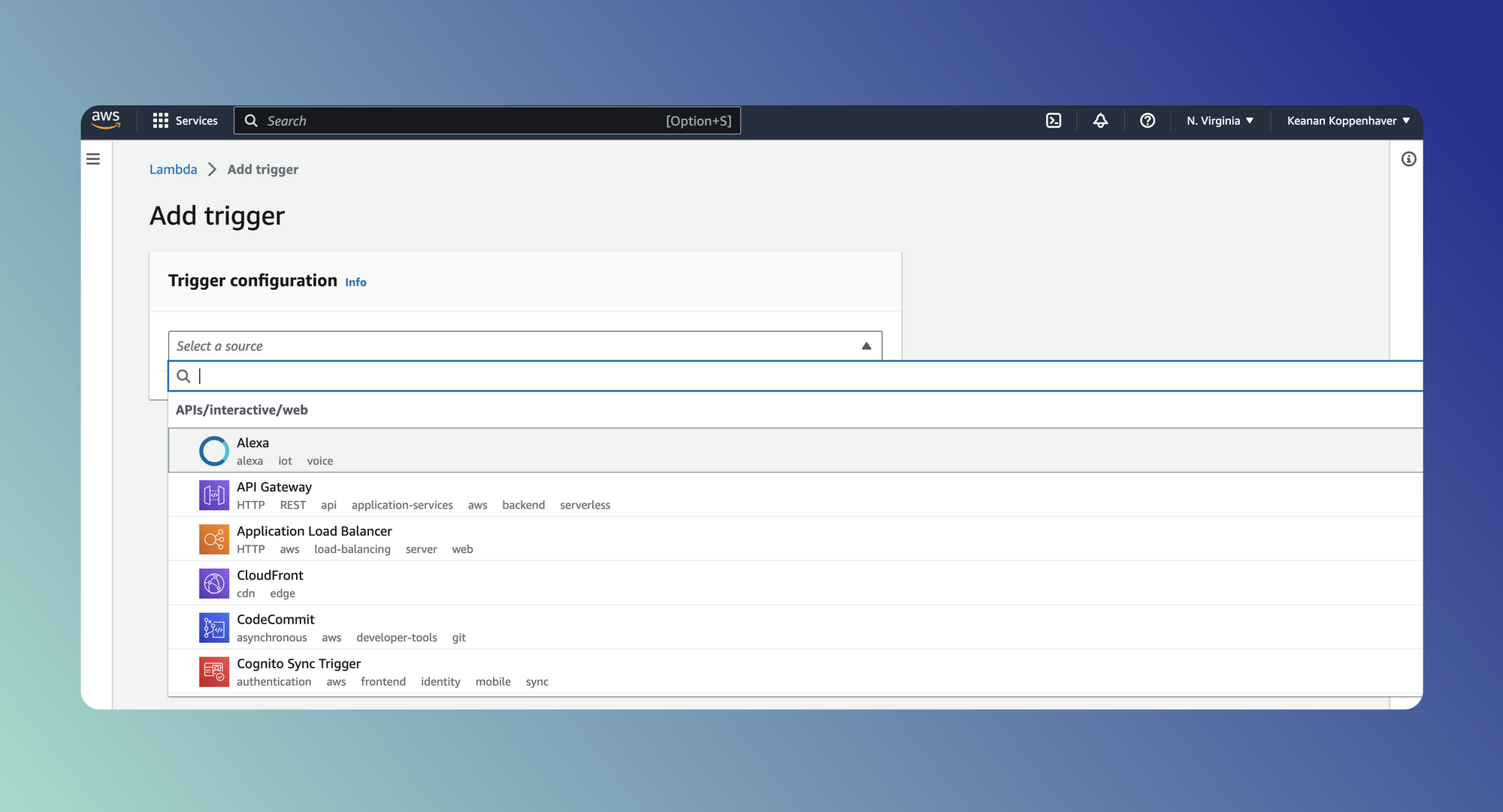Viewport: 1503px width, 812px height.
Task: Click the CloudFront CDN icon
Action: click(213, 583)
